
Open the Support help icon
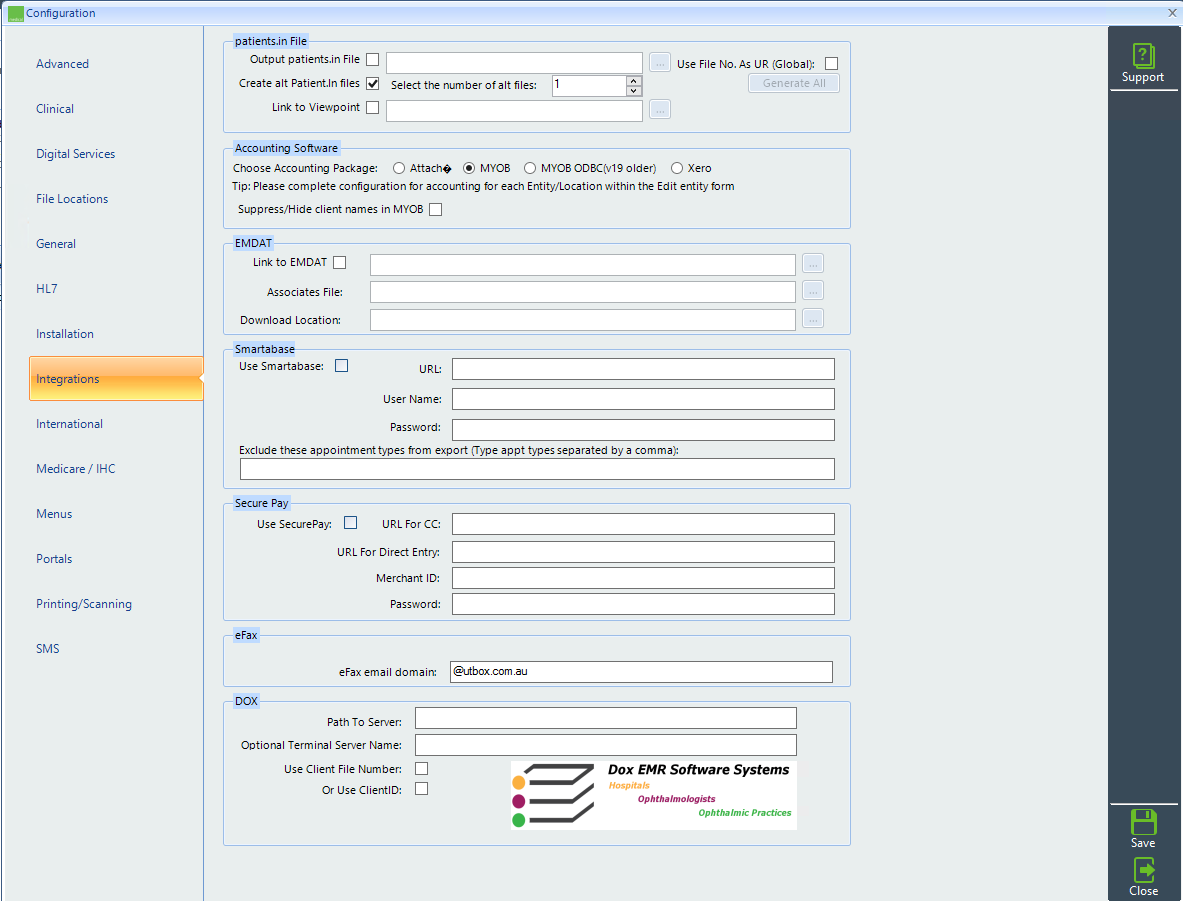pyautogui.click(x=1142, y=63)
